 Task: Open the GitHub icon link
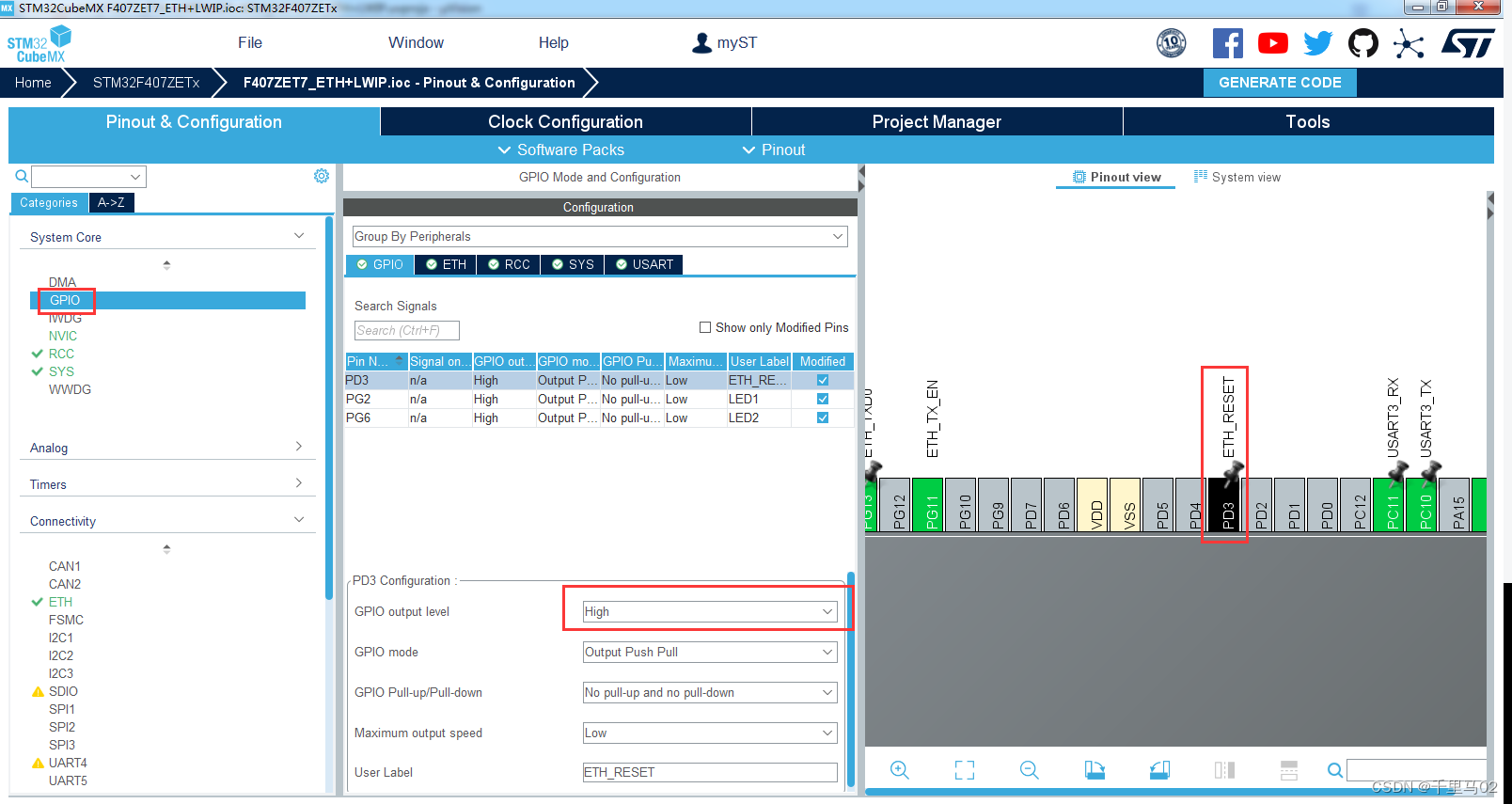click(x=1363, y=43)
